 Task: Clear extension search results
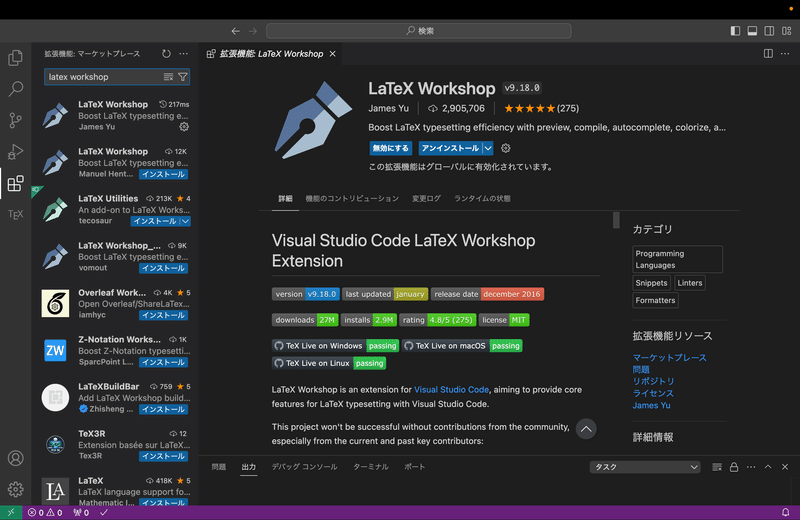[168, 77]
